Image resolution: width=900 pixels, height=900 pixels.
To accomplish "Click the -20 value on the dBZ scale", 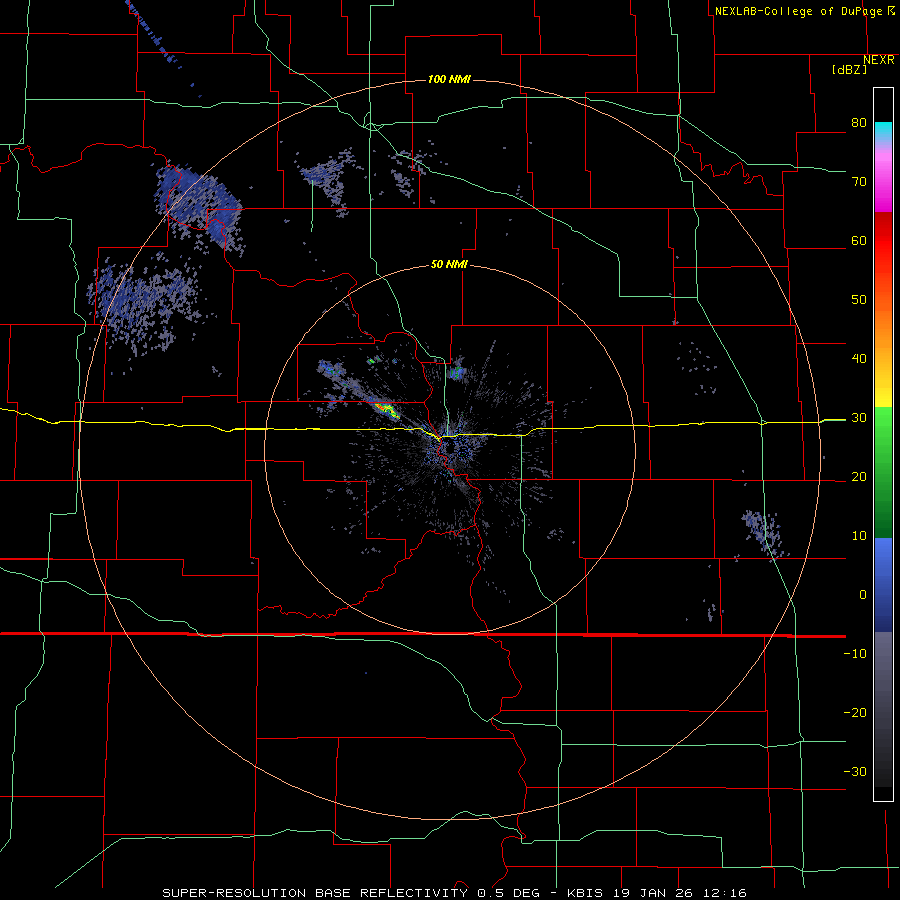I will pyautogui.click(x=855, y=713).
